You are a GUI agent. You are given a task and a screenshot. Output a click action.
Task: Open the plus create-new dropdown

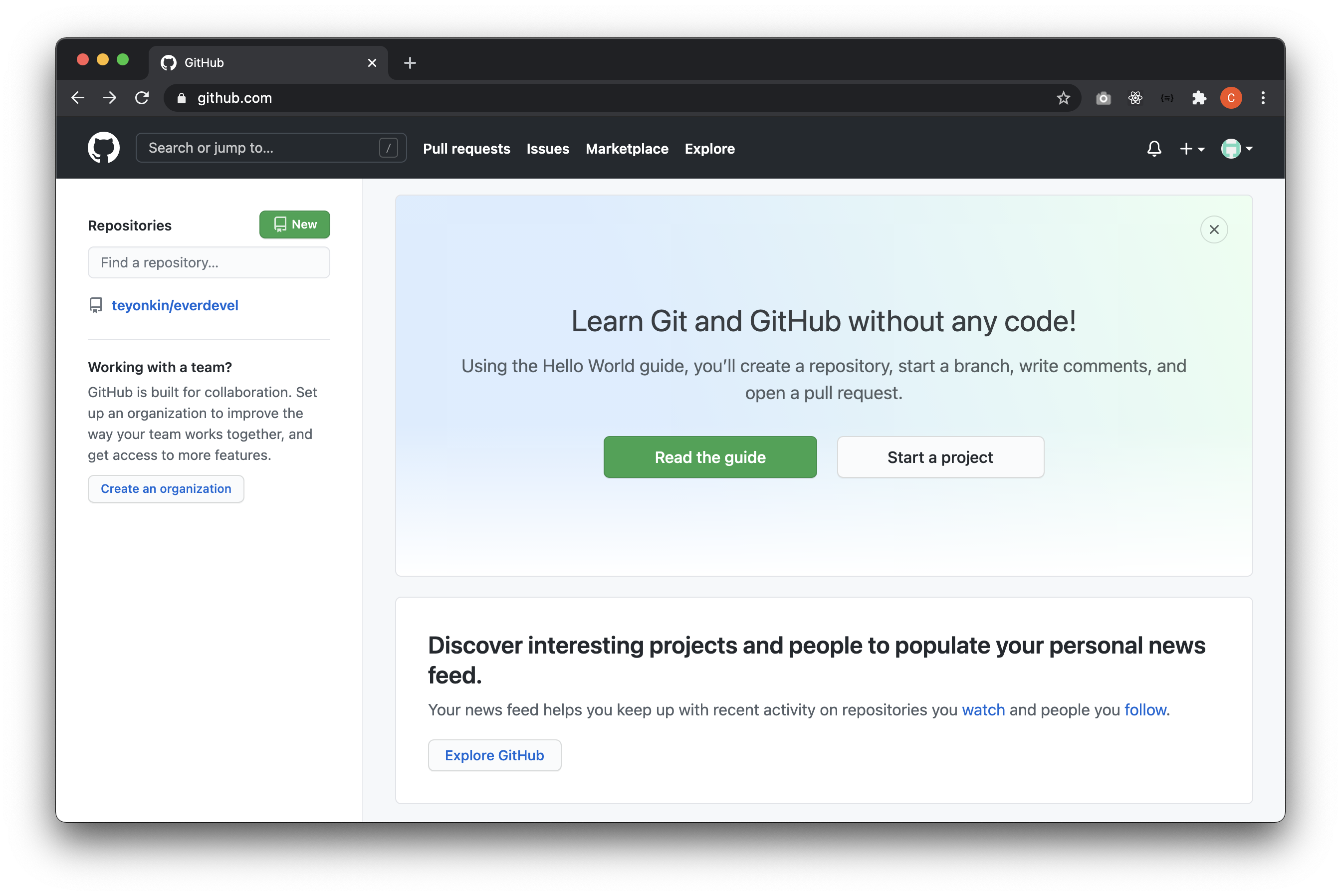coord(1192,149)
